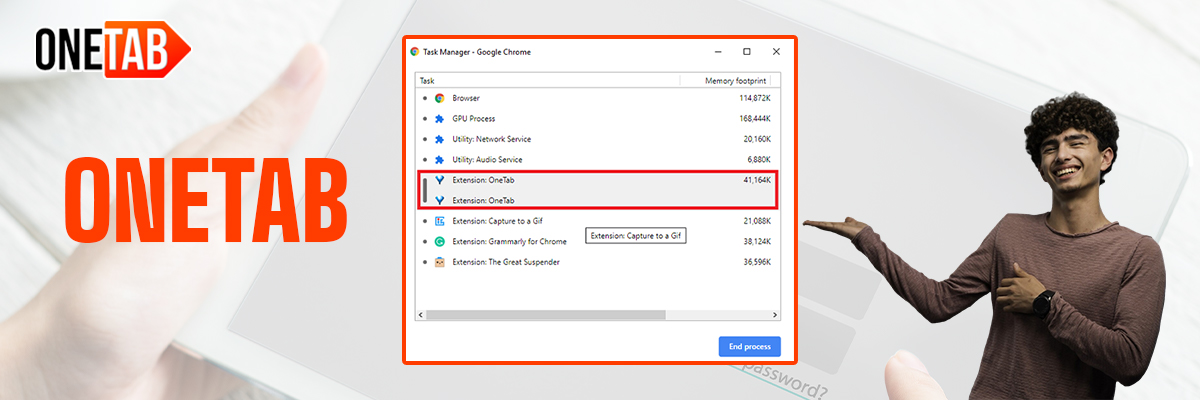
Task: Click the 168,444K memory value
Action: coord(754,119)
